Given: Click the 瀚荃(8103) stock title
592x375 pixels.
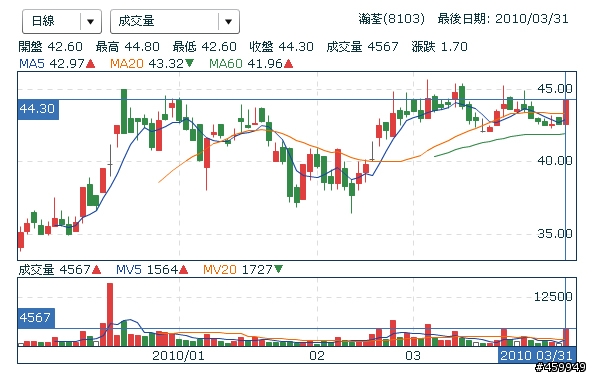Looking at the screenshot, I should [x=392, y=19].
